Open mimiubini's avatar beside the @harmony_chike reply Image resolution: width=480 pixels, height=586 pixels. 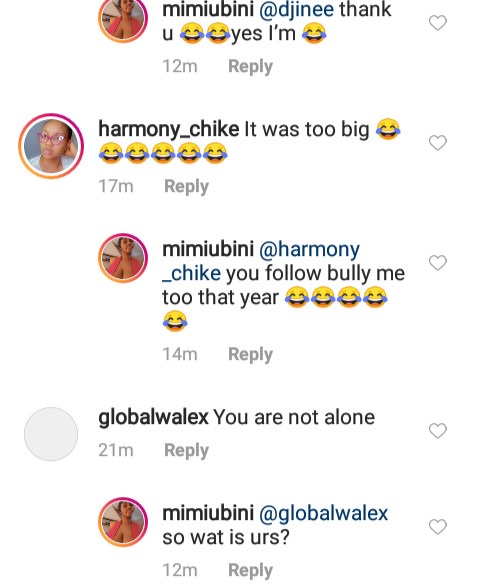click(123, 258)
